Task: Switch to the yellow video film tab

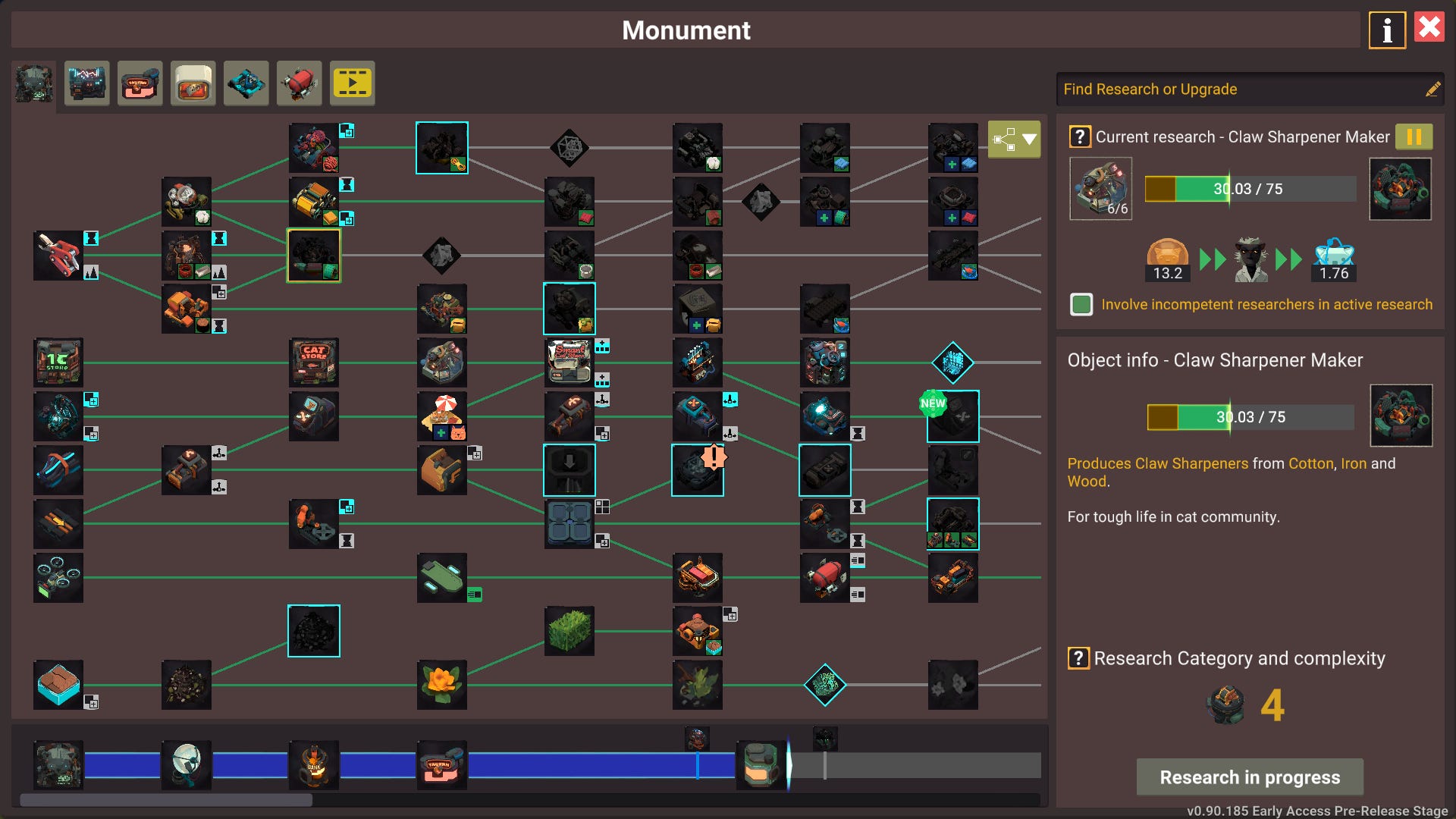Action: click(352, 83)
